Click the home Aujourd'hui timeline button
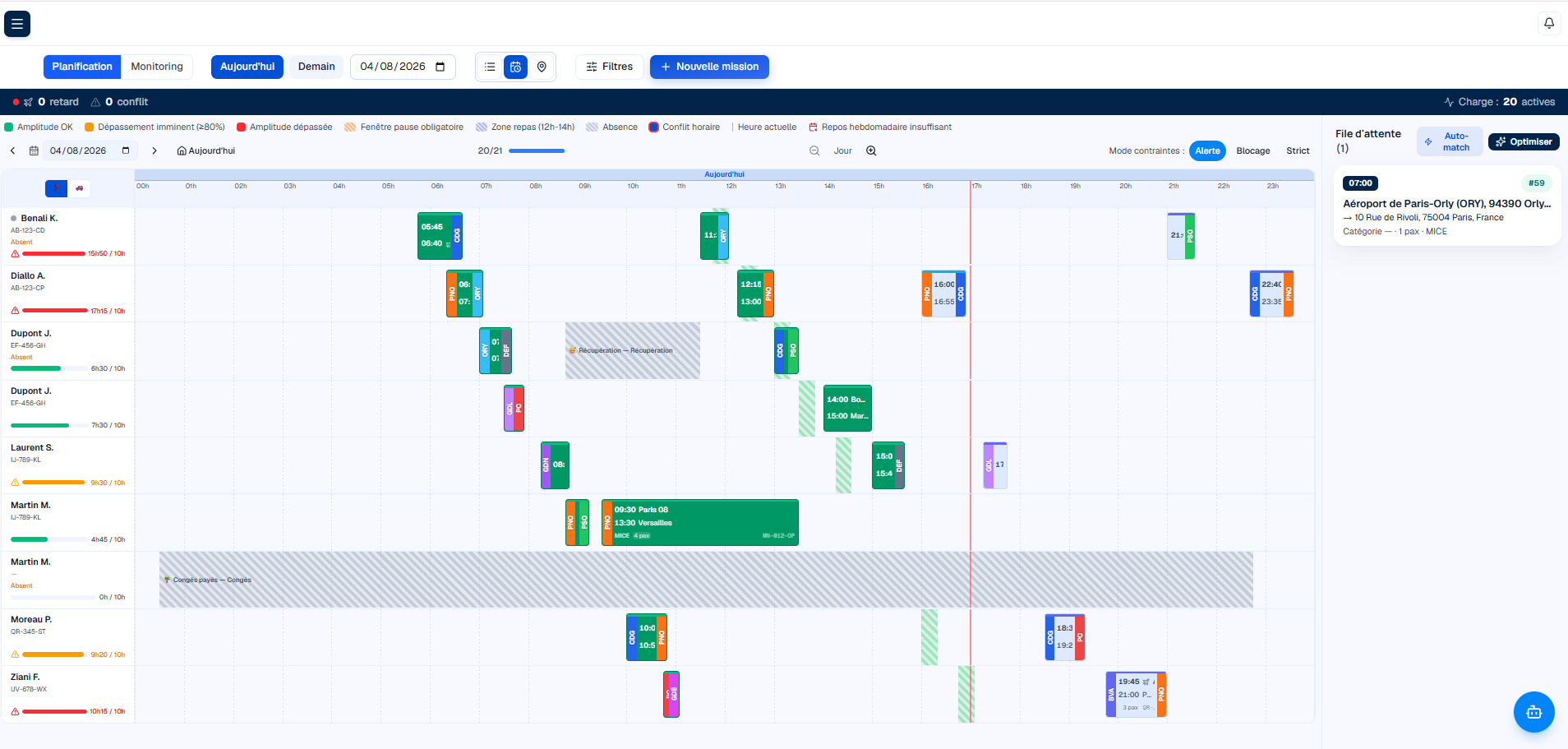 click(x=205, y=150)
